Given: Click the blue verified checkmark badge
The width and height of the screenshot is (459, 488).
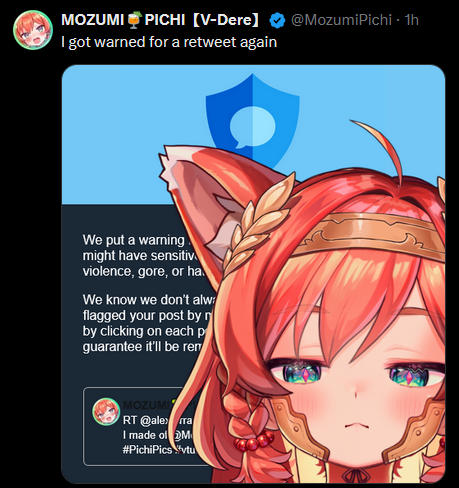Looking at the screenshot, I should pos(277,20).
